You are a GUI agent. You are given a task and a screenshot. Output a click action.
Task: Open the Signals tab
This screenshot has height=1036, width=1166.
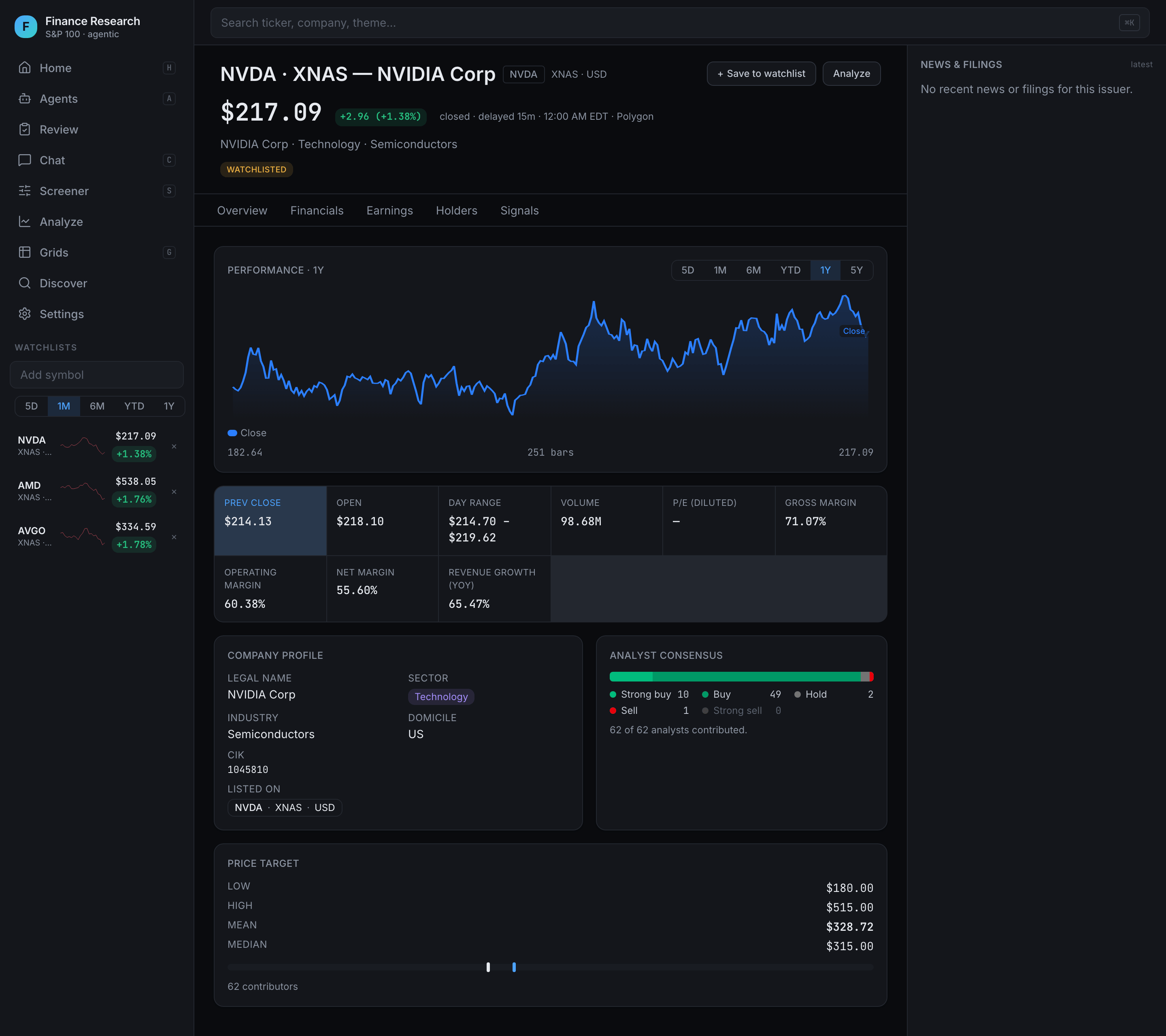(x=519, y=210)
